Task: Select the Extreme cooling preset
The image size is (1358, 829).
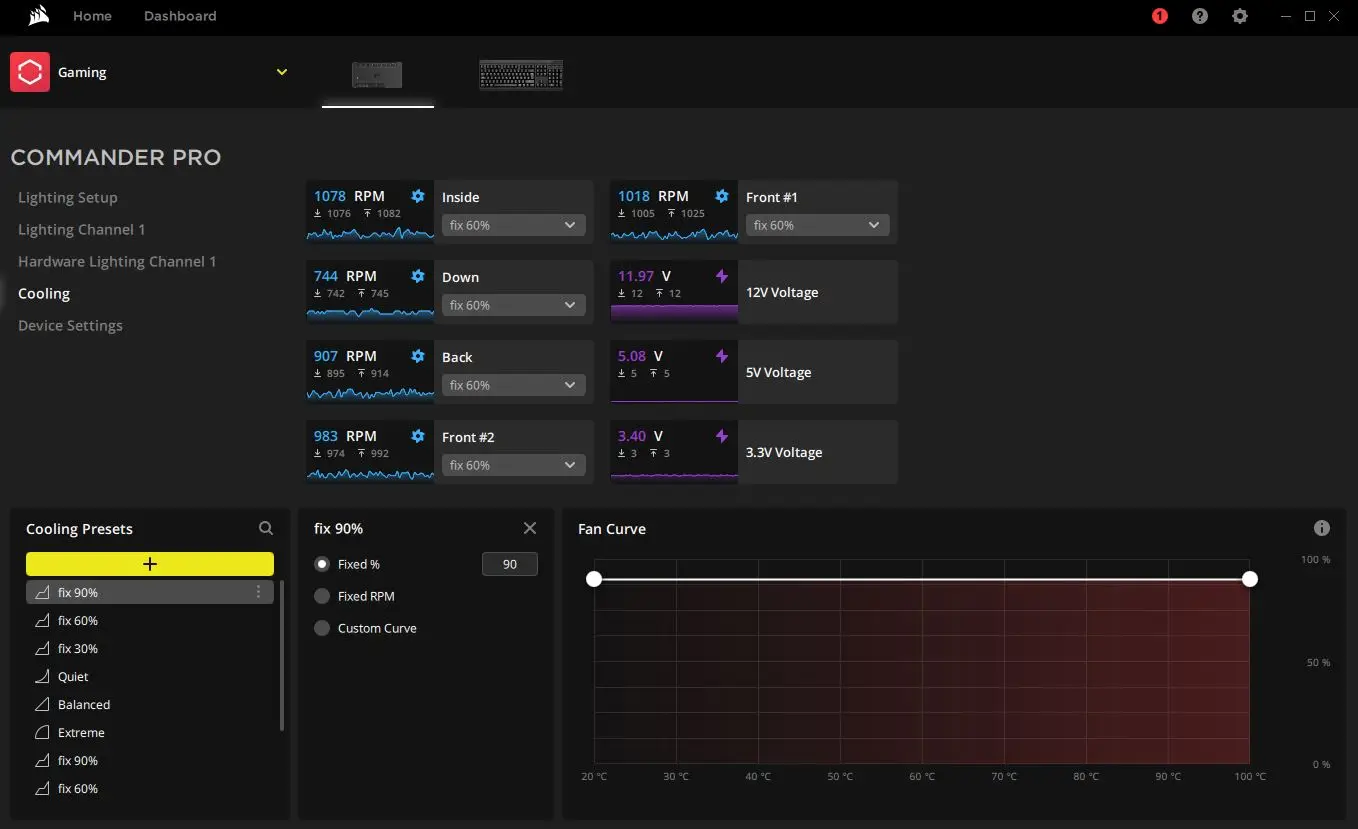Action: (150, 733)
